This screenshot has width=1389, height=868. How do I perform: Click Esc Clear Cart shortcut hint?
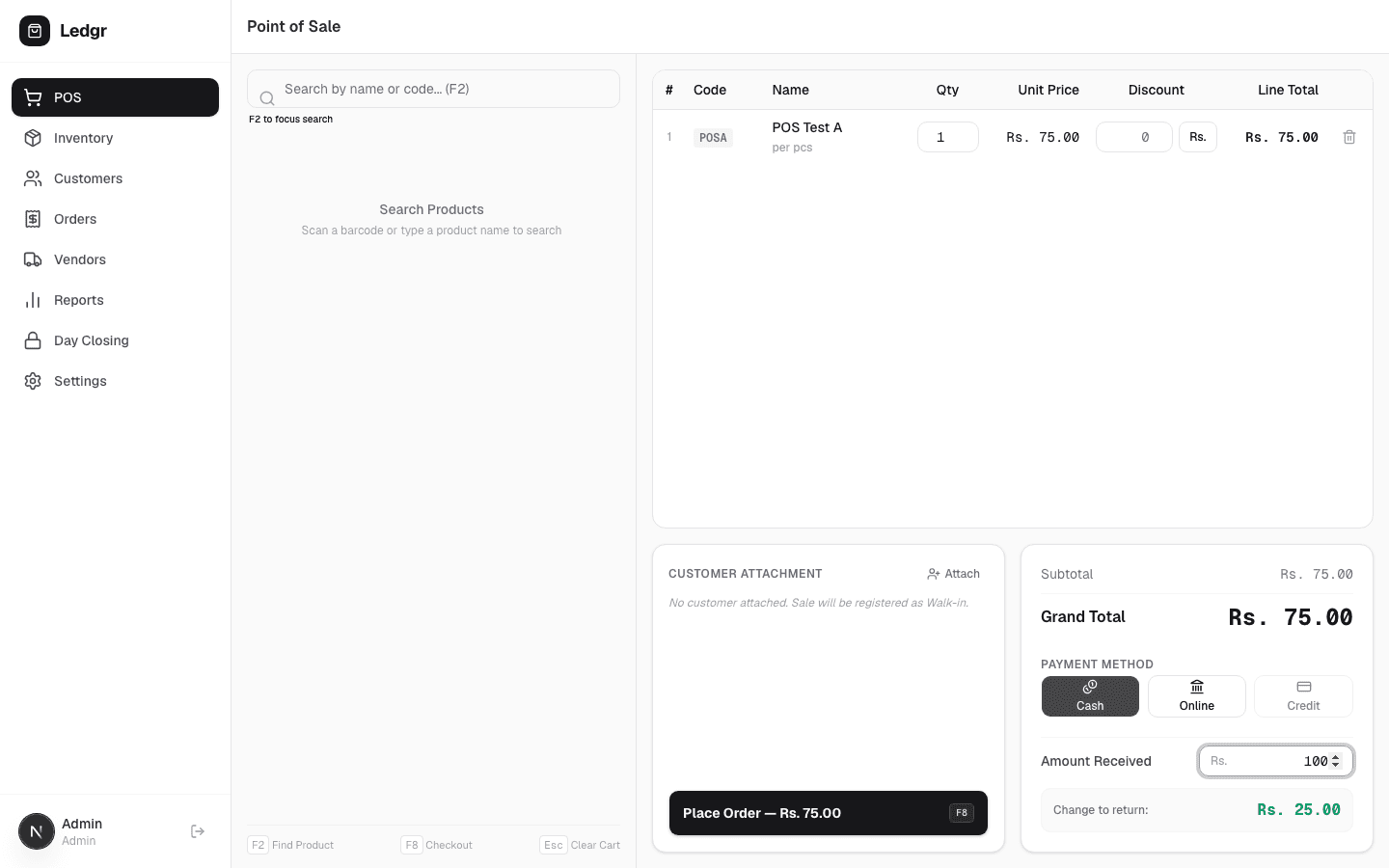pos(580,845)
